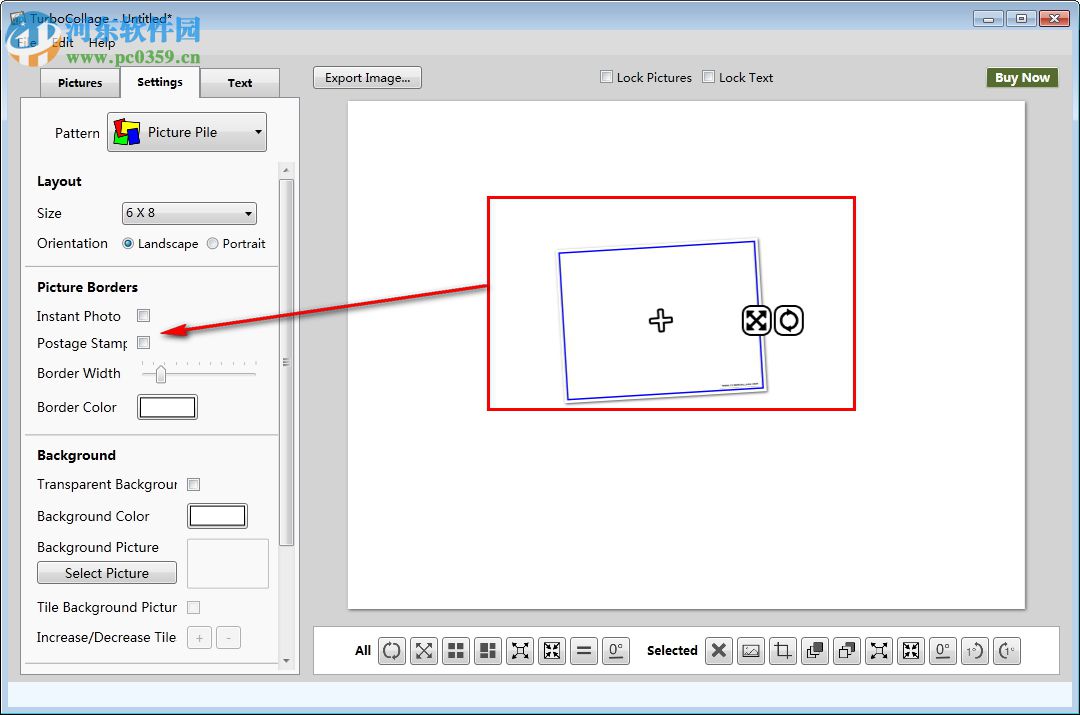Increase tile with plus button

199,638
